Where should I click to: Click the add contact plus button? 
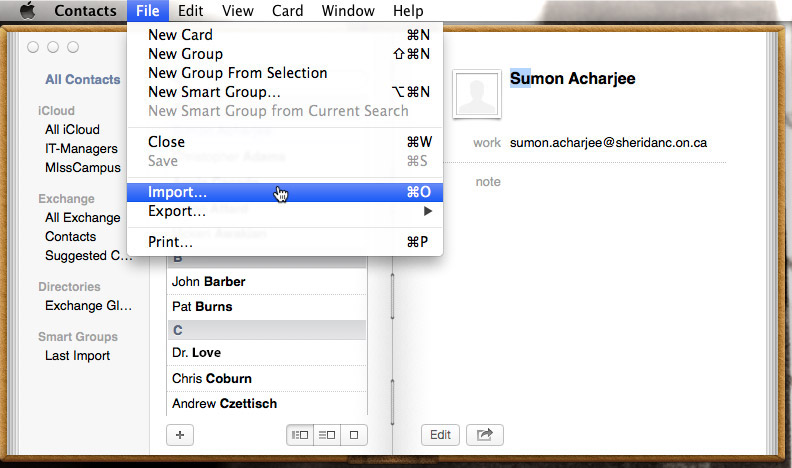(x=180, y=435)
